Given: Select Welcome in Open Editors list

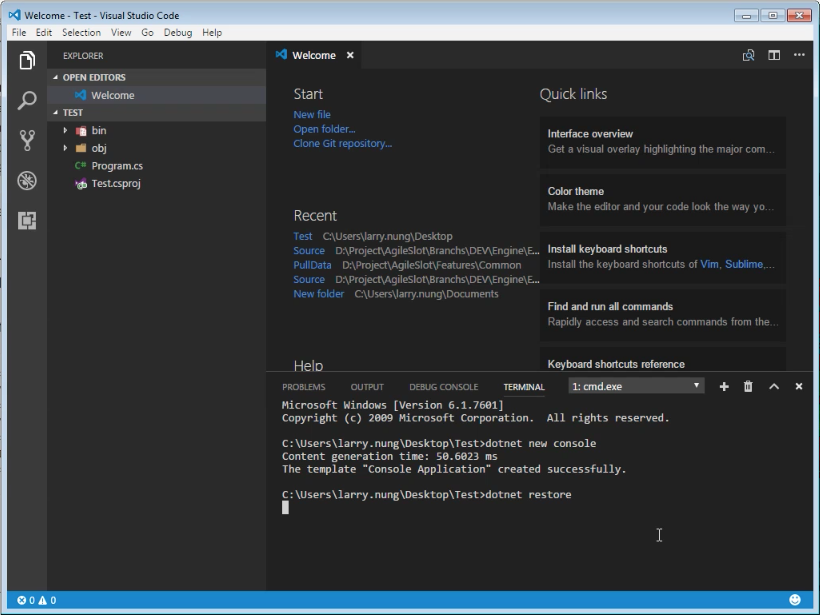Looking at the screenshot, I should tap(156, 95).
